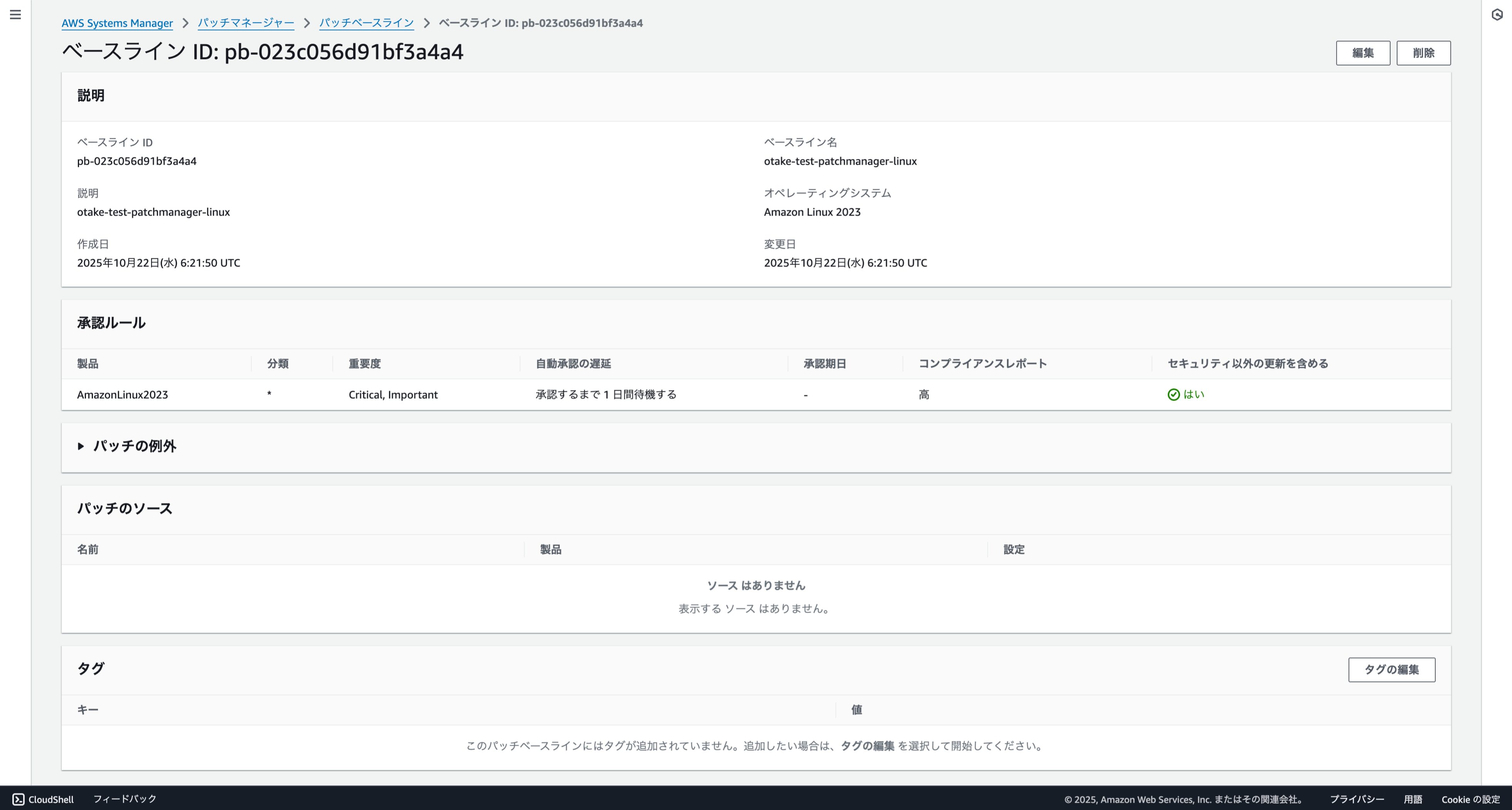Click the green check icon beside はい

coord(1173,395)
